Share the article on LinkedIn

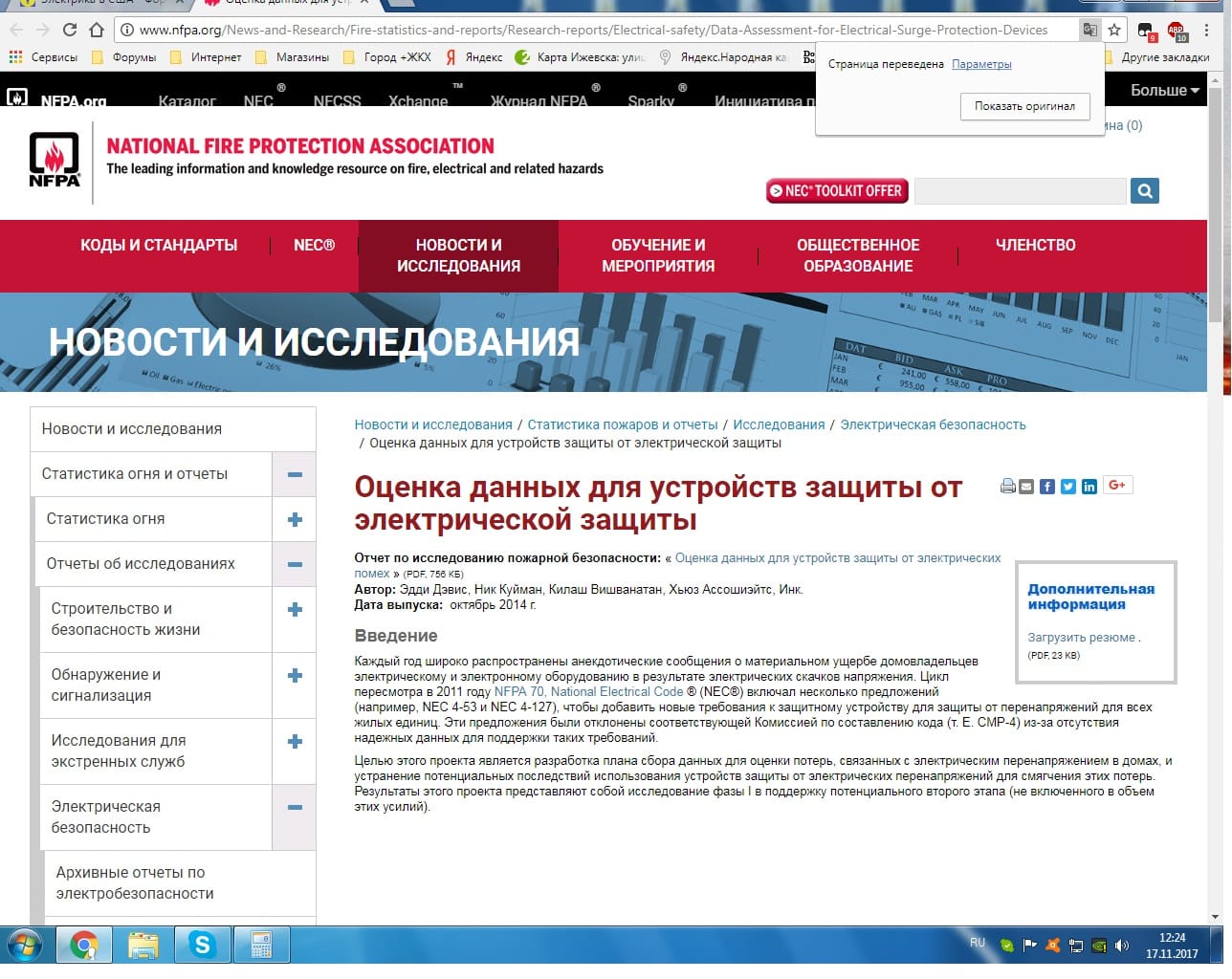1089,487
